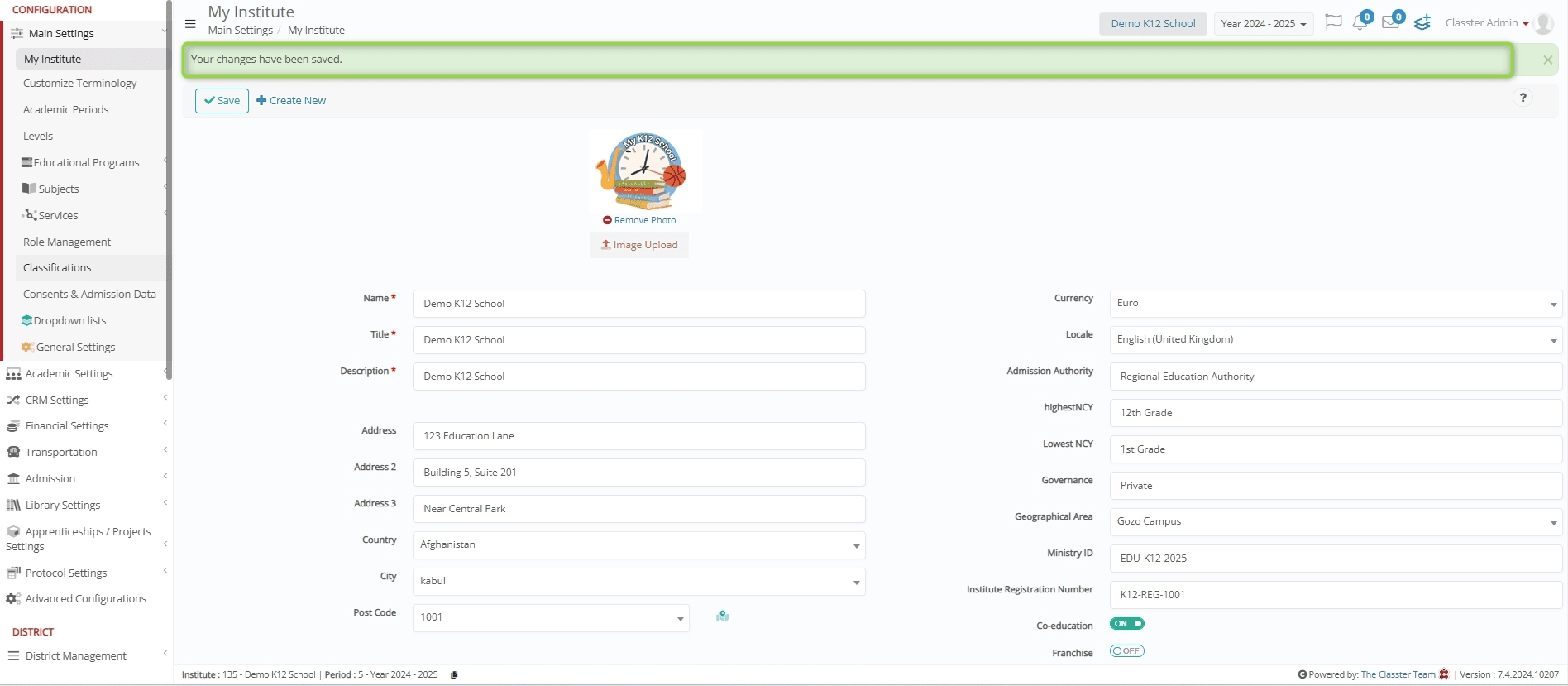Viewport: 1568px width, 686px height.
Task: Dismiss the saved changes notification
Action: (1547, 60)
